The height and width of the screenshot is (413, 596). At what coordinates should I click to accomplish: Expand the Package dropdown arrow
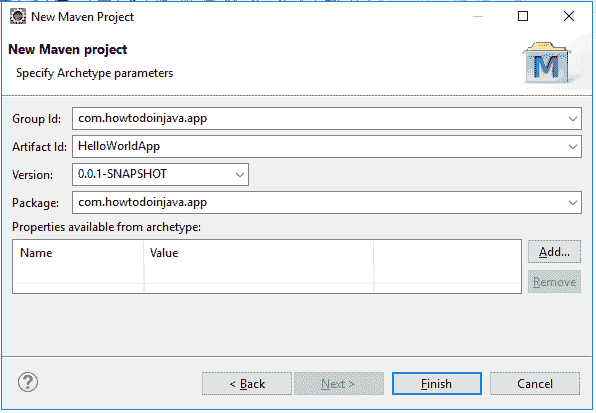[x=572, y=203]
